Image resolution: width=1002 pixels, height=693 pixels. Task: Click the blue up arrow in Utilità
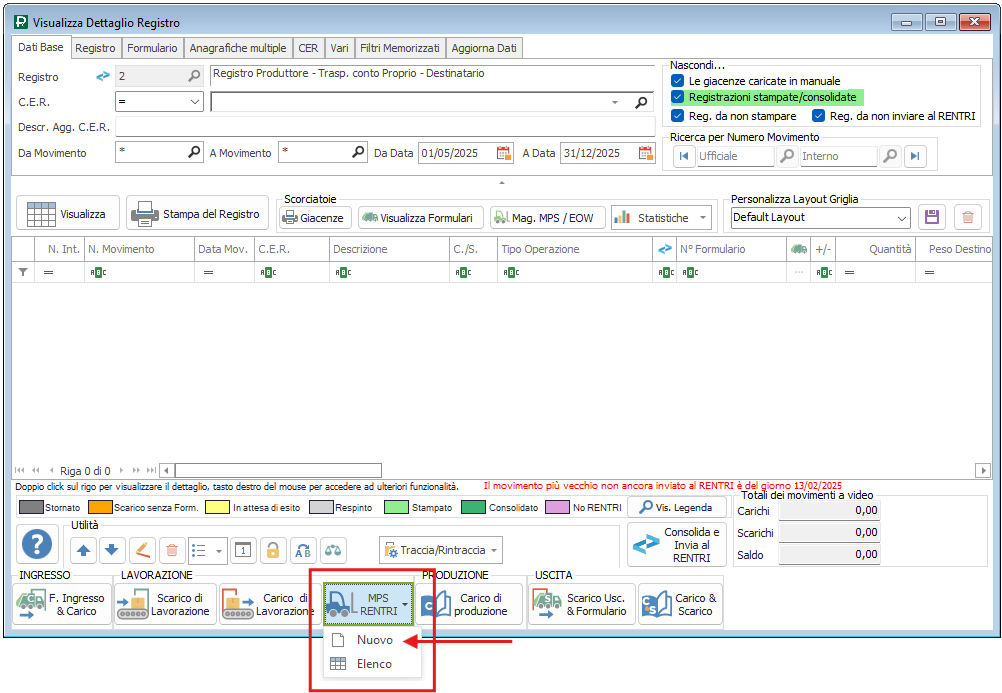coord(83,549)
